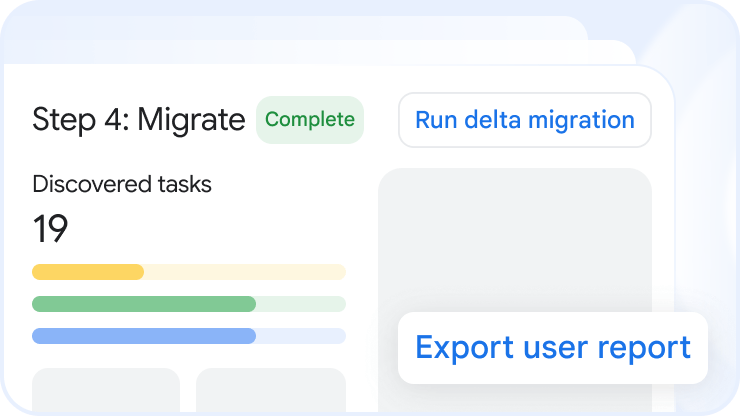Select the Step 4: Migrate heading
The width and height of the screenshot is (740, 416).
[138, 120]
